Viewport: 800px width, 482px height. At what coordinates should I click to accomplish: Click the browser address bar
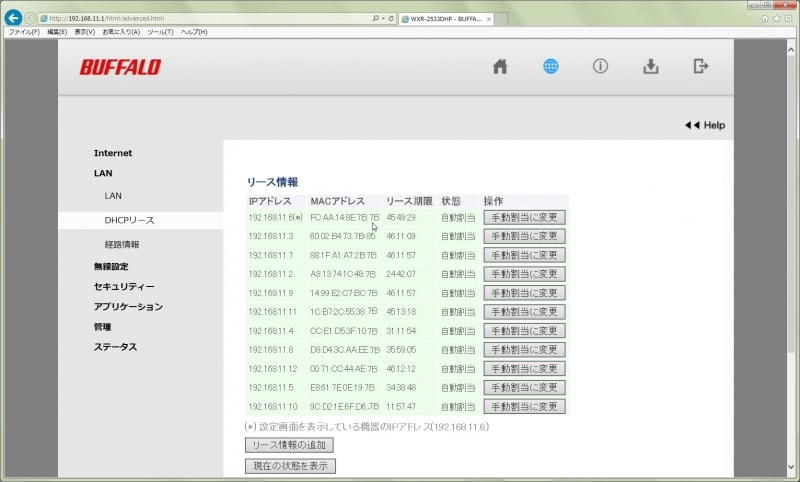pos(200,18)
